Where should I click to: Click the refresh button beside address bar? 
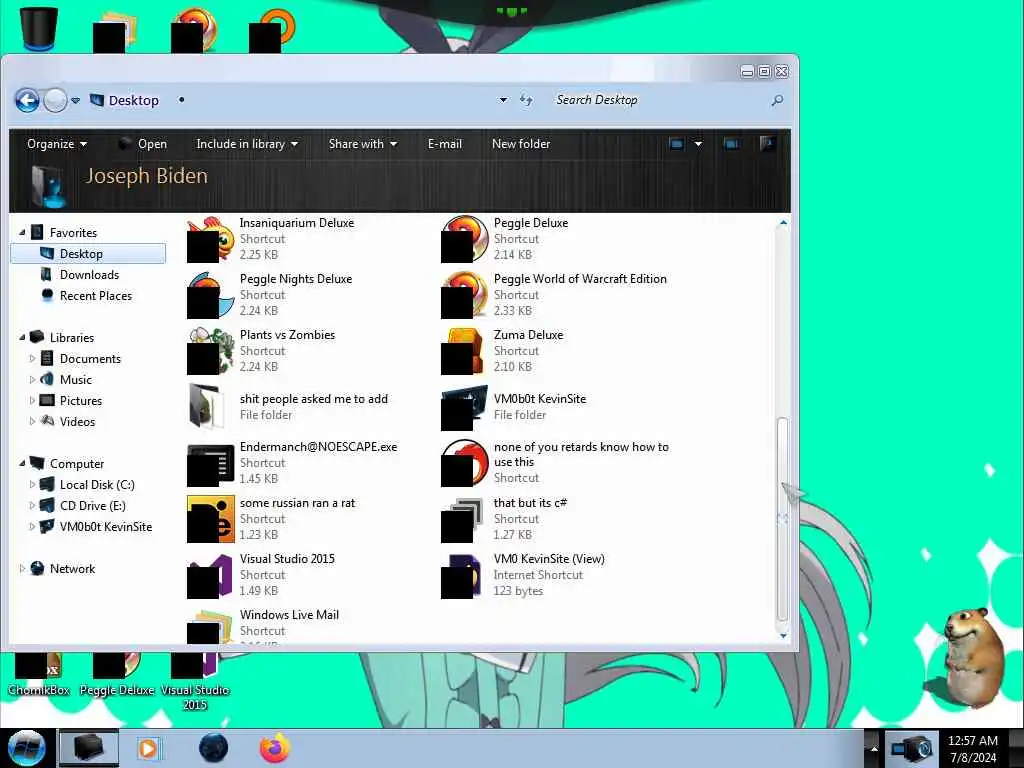(x=526, y=100)
